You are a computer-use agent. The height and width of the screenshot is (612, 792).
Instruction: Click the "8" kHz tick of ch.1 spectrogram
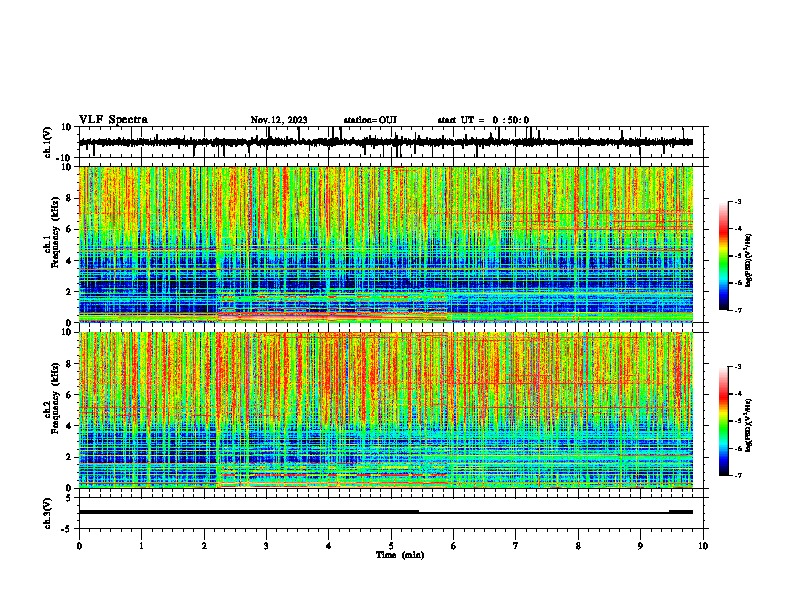(x=69, y=198)
